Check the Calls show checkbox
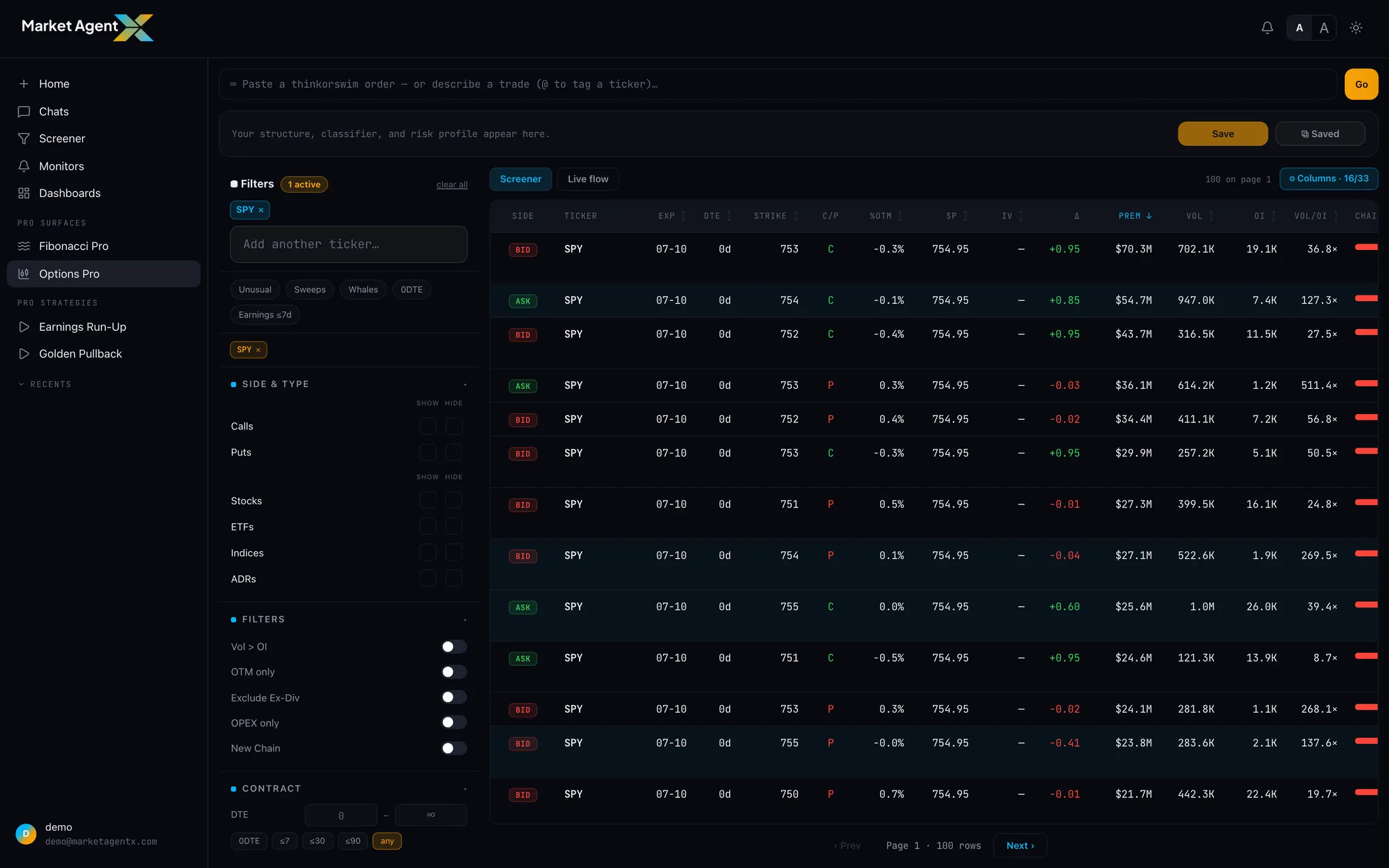This screenshot has height=868, width=1389. coord(427,426)
